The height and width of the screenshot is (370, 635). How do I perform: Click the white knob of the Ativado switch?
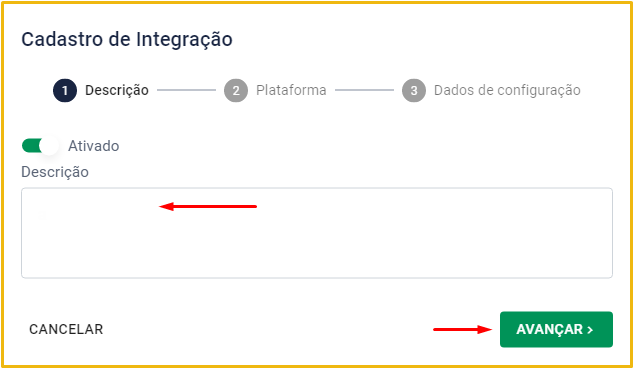click(x=49, y=146)
